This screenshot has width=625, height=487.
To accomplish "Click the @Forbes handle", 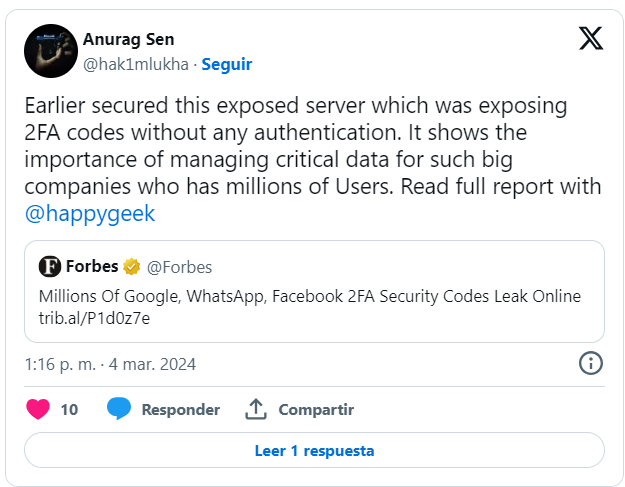I will pyautogui.click(x=180, y=267).
